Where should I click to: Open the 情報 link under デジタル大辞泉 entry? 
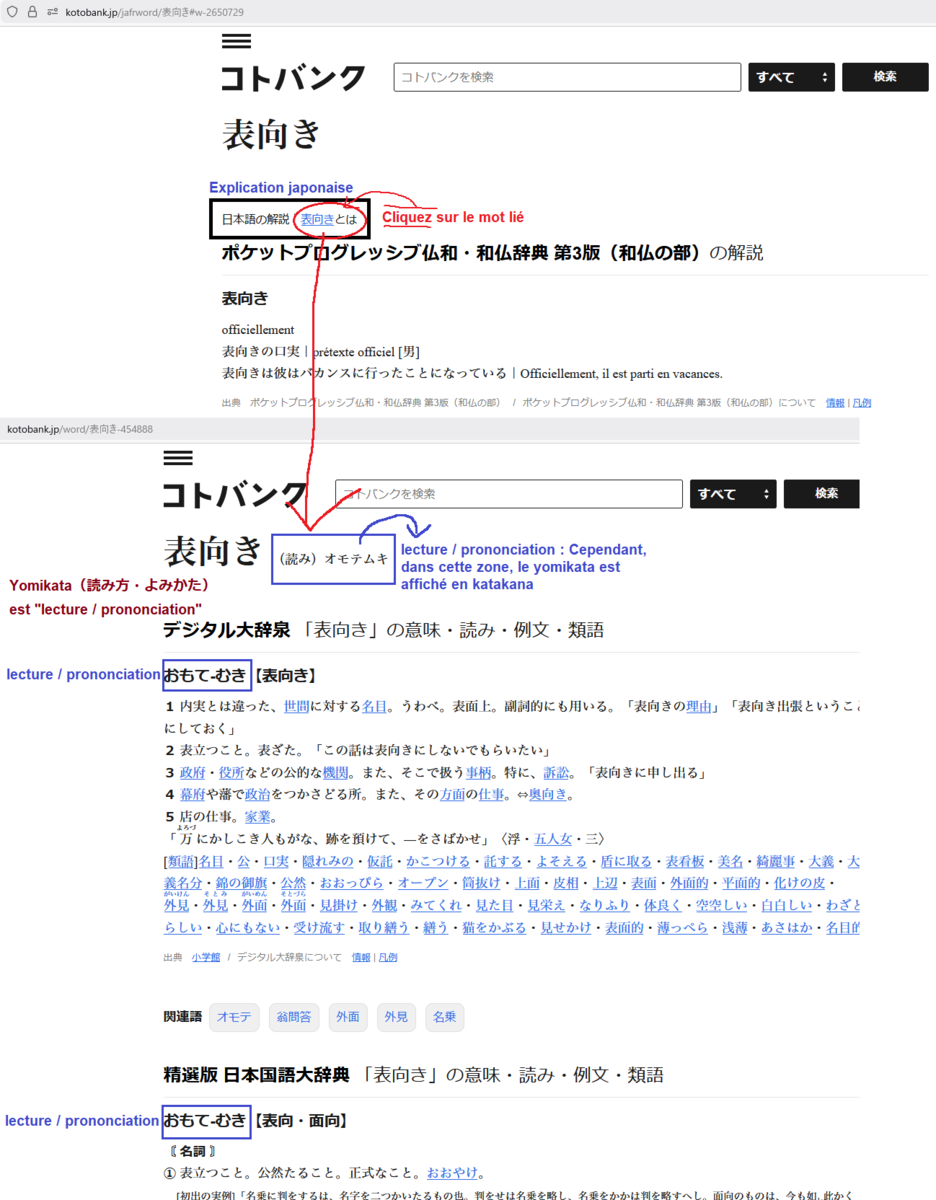(361, 958)
